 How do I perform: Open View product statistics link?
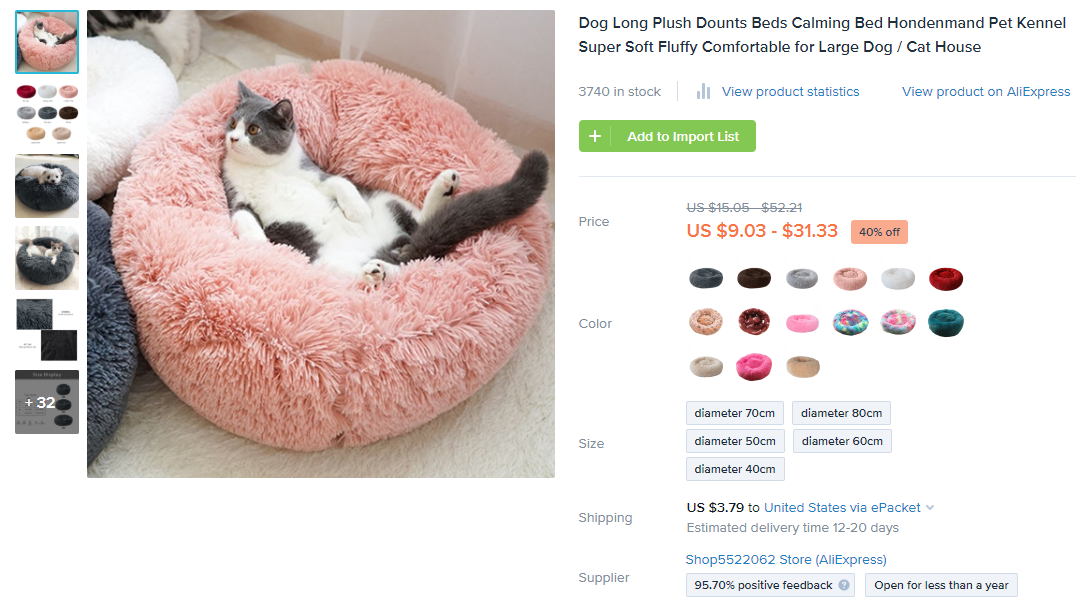pyautogui.click(x=790, y=91)
